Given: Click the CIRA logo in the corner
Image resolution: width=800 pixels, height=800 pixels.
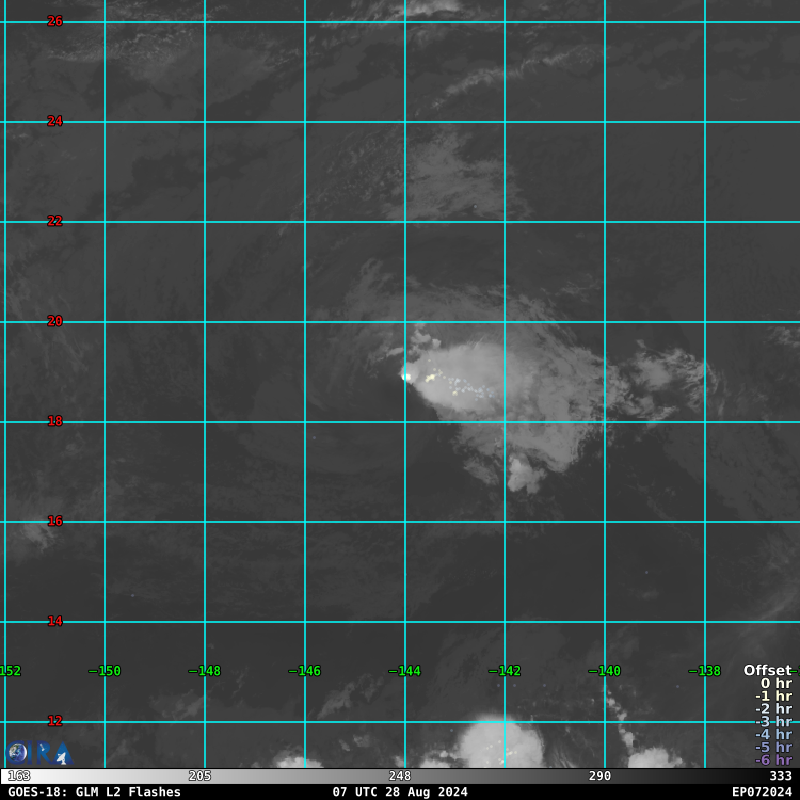Looking at the screenshot, I should pos(37,752).
